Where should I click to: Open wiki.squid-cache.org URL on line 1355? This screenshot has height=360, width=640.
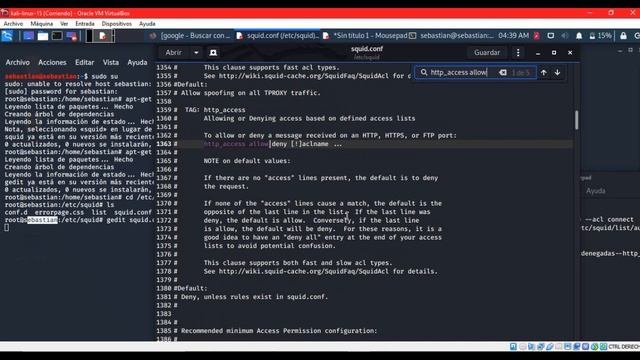tap(304, 76)
